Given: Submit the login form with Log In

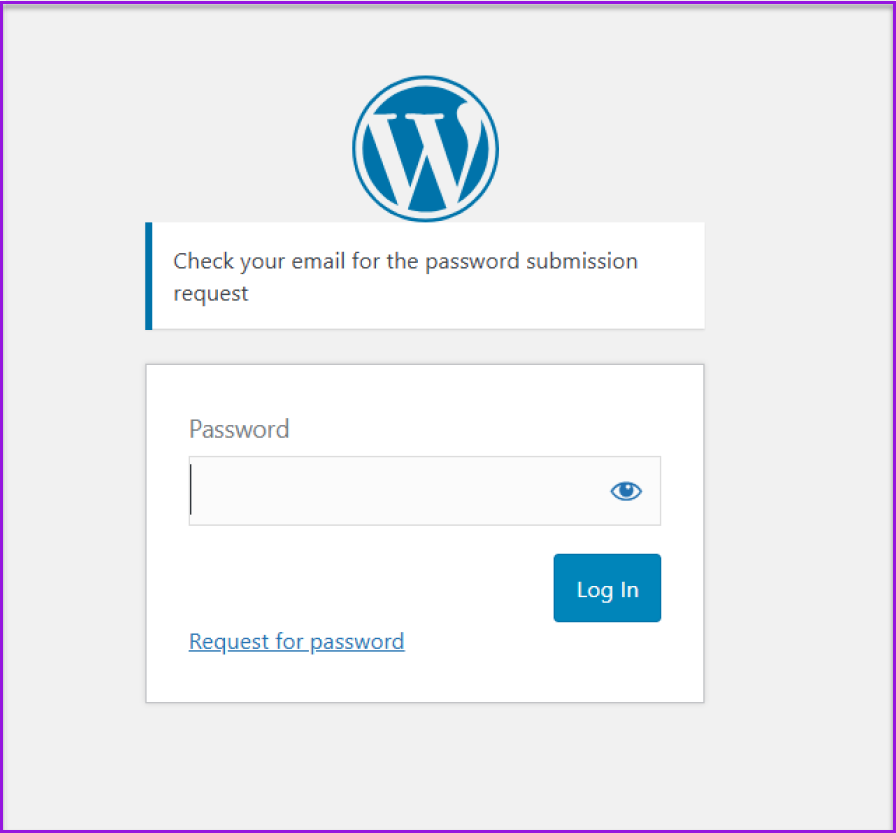Looking at the screenshot, I should pyautogui.click(x=607, y=588).
